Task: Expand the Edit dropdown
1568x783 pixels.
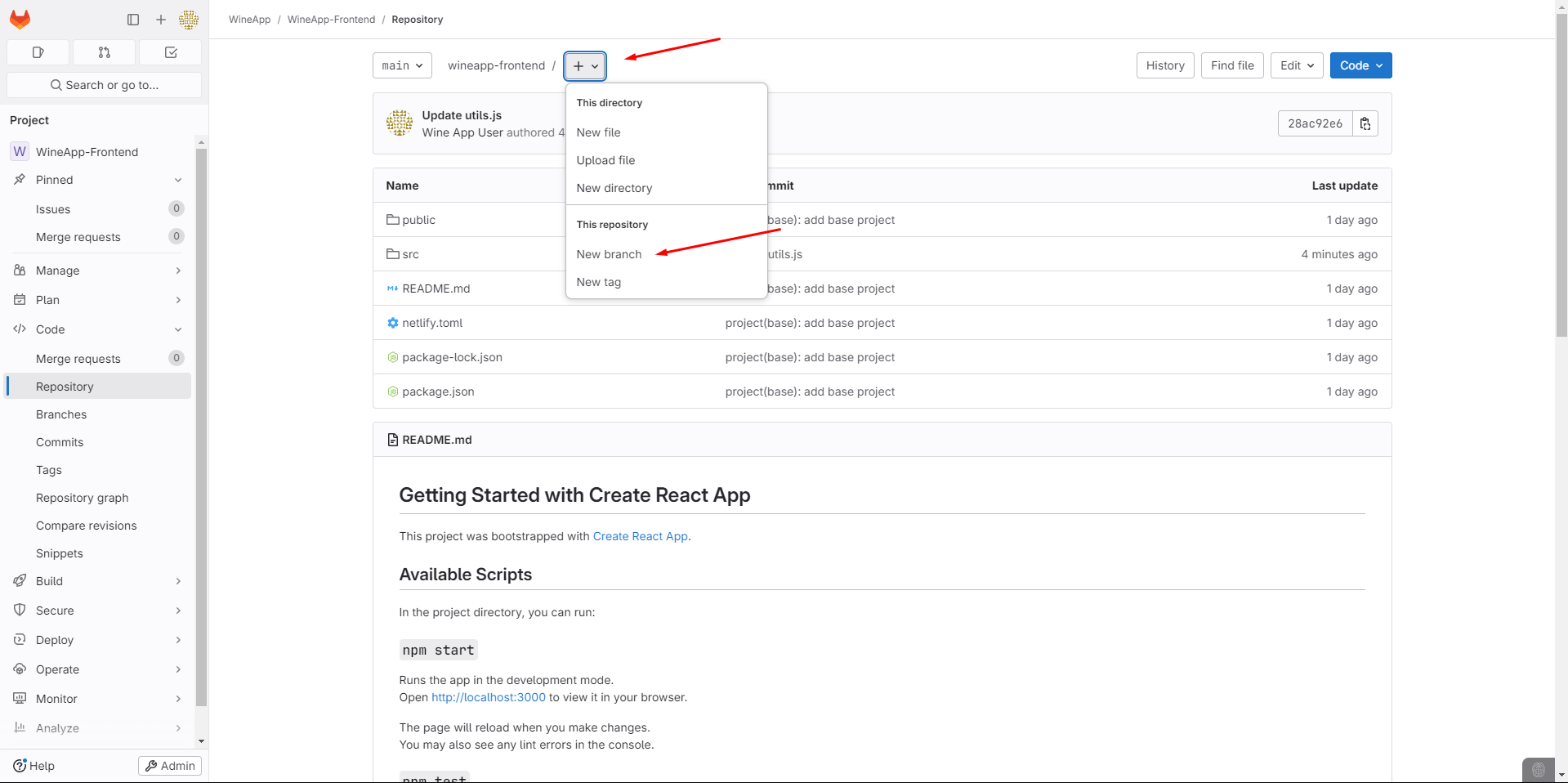Action: pyautogui.click(x=1297, y=65)
